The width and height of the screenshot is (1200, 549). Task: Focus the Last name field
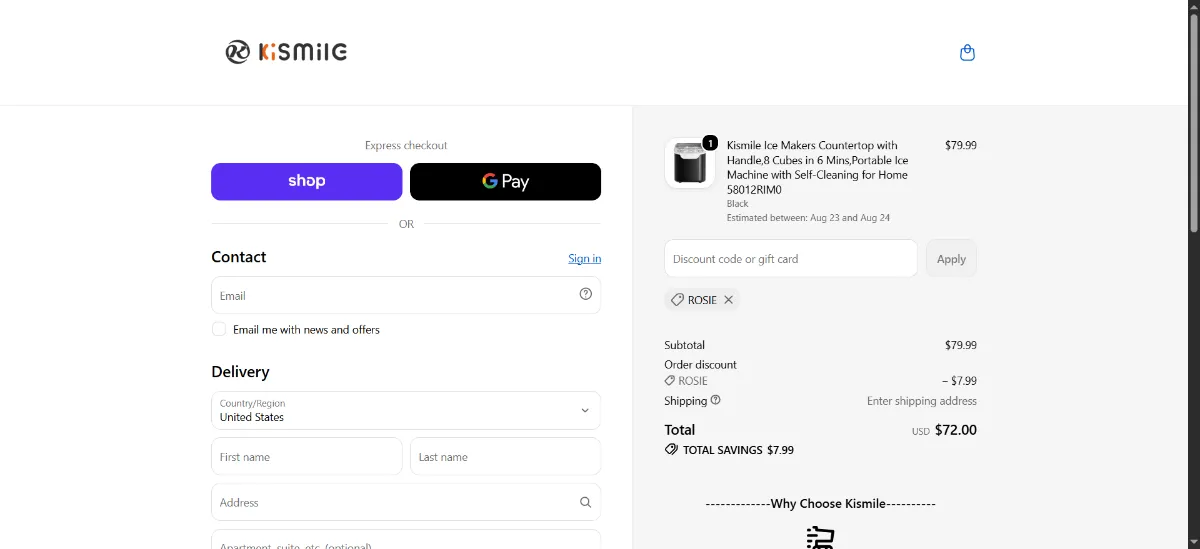506,456
